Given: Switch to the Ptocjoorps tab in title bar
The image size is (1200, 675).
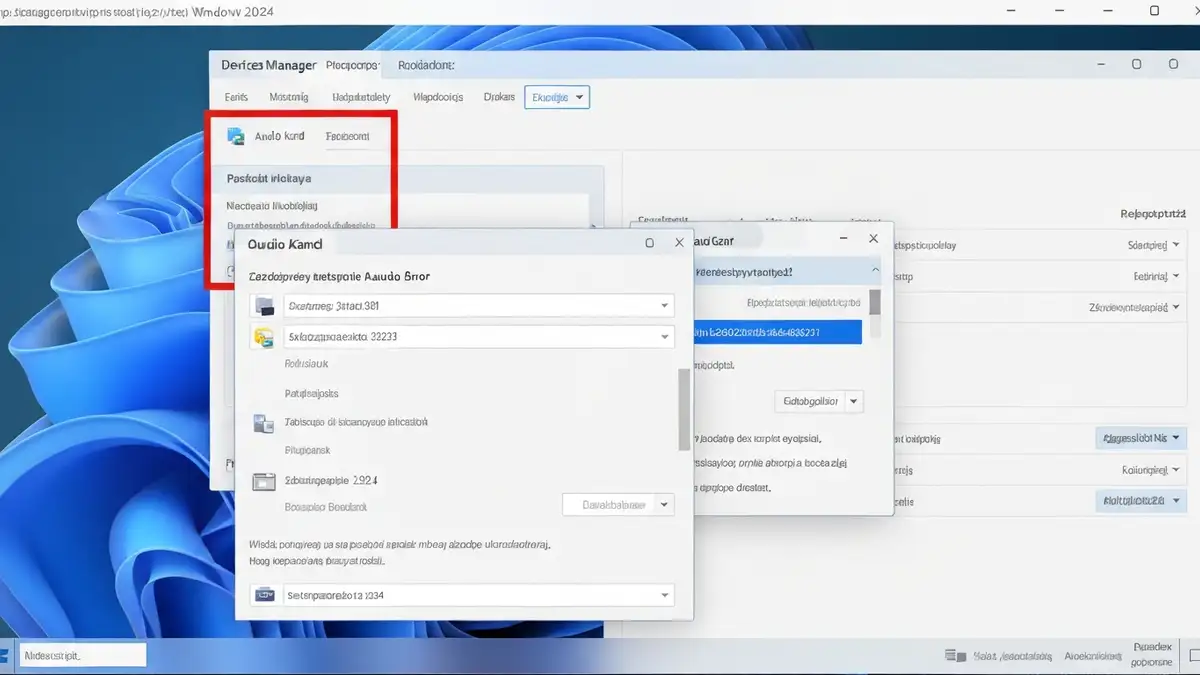Looking at the screenshot, I should [x=353, y=65].
